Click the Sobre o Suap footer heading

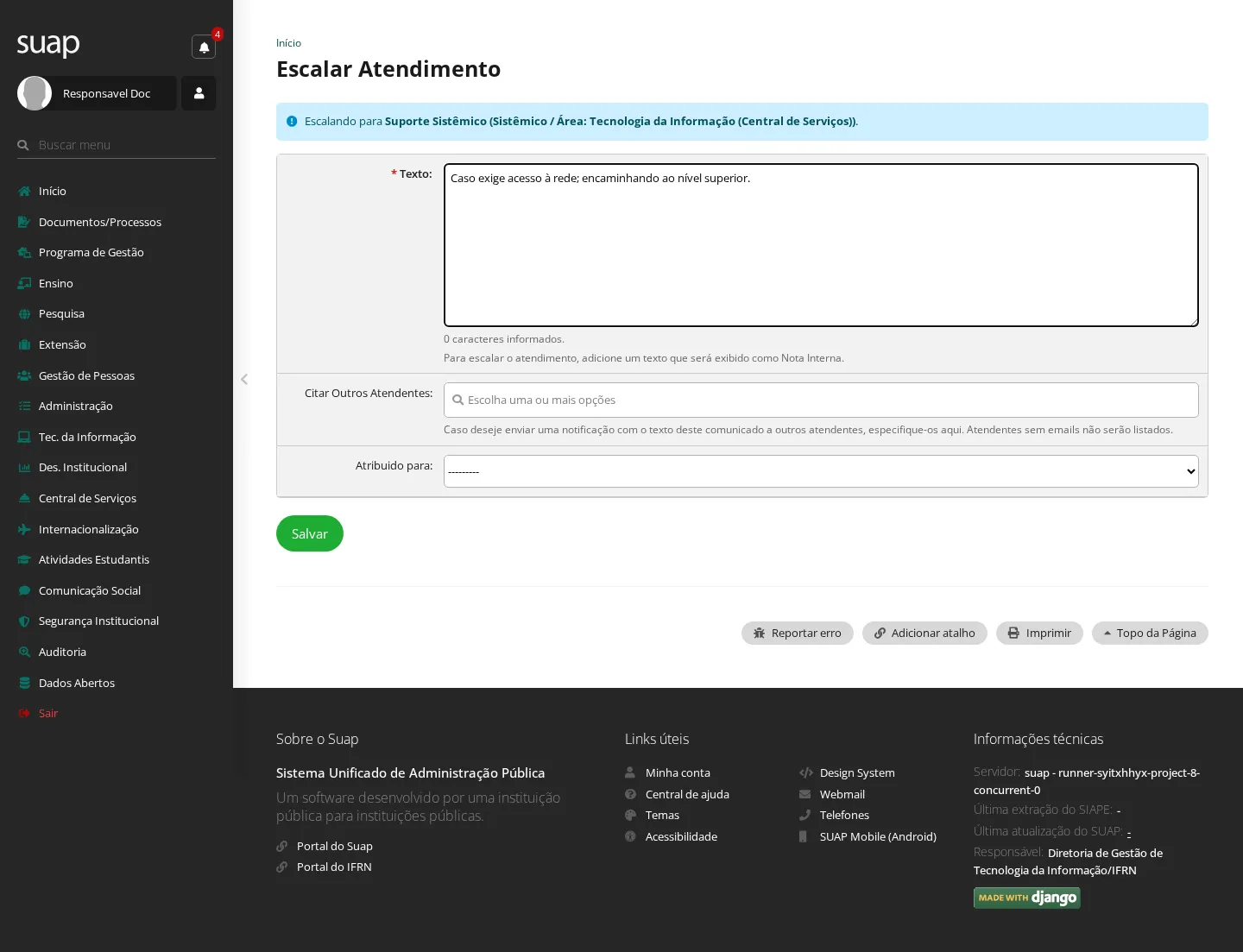[x=317, y=739]
